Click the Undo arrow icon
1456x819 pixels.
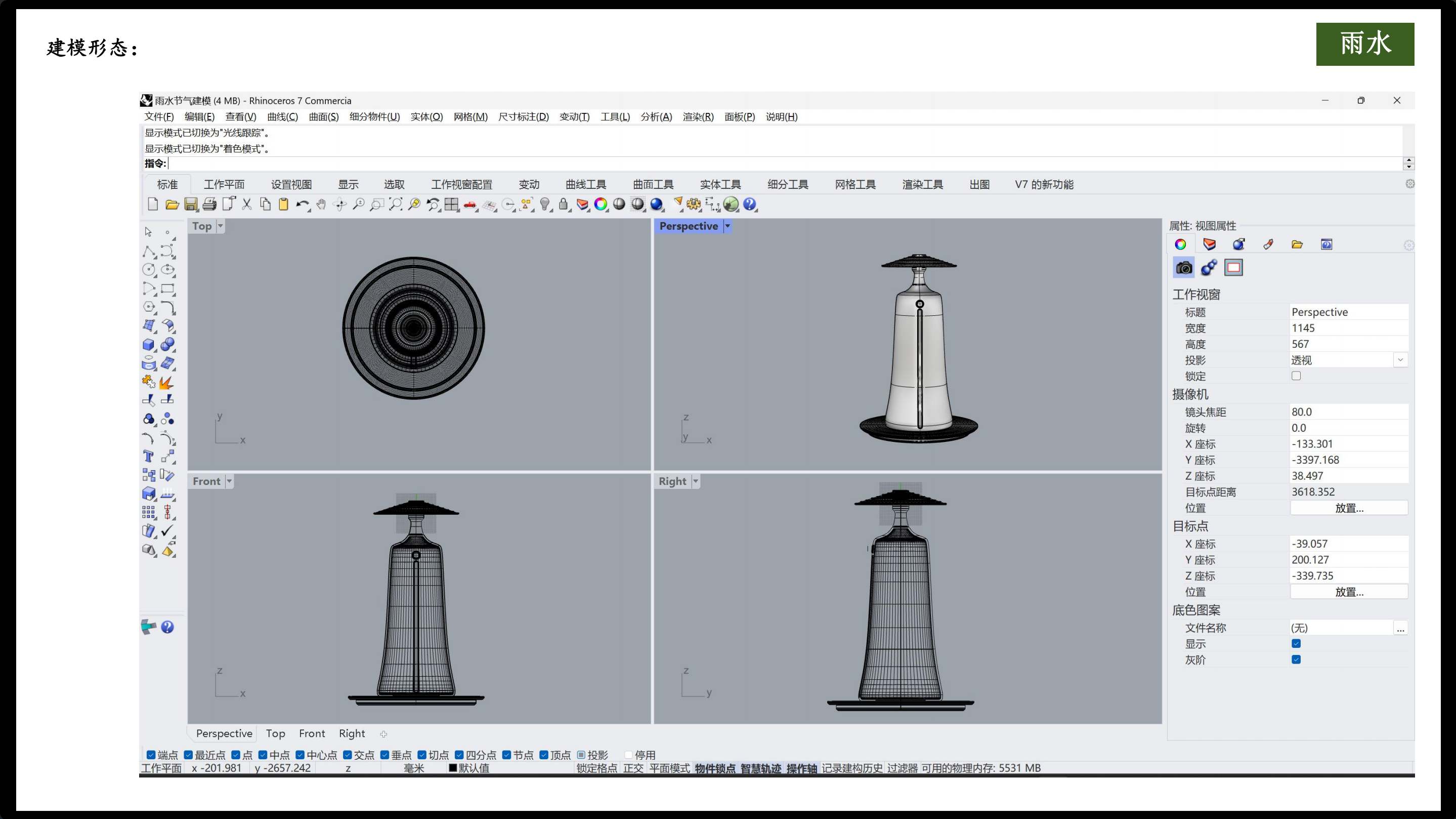[302, 204]
